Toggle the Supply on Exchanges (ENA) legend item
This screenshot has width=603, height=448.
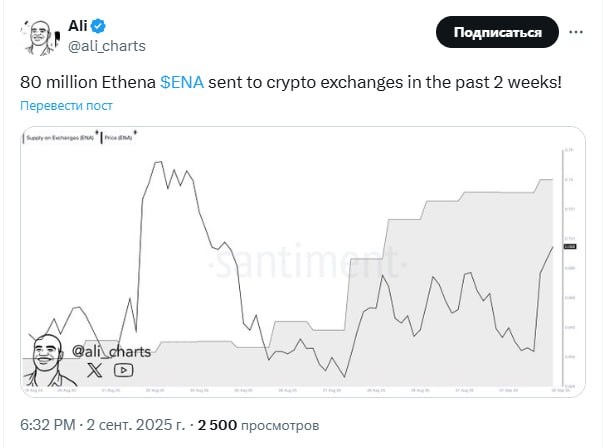click(x=60, y=138)
